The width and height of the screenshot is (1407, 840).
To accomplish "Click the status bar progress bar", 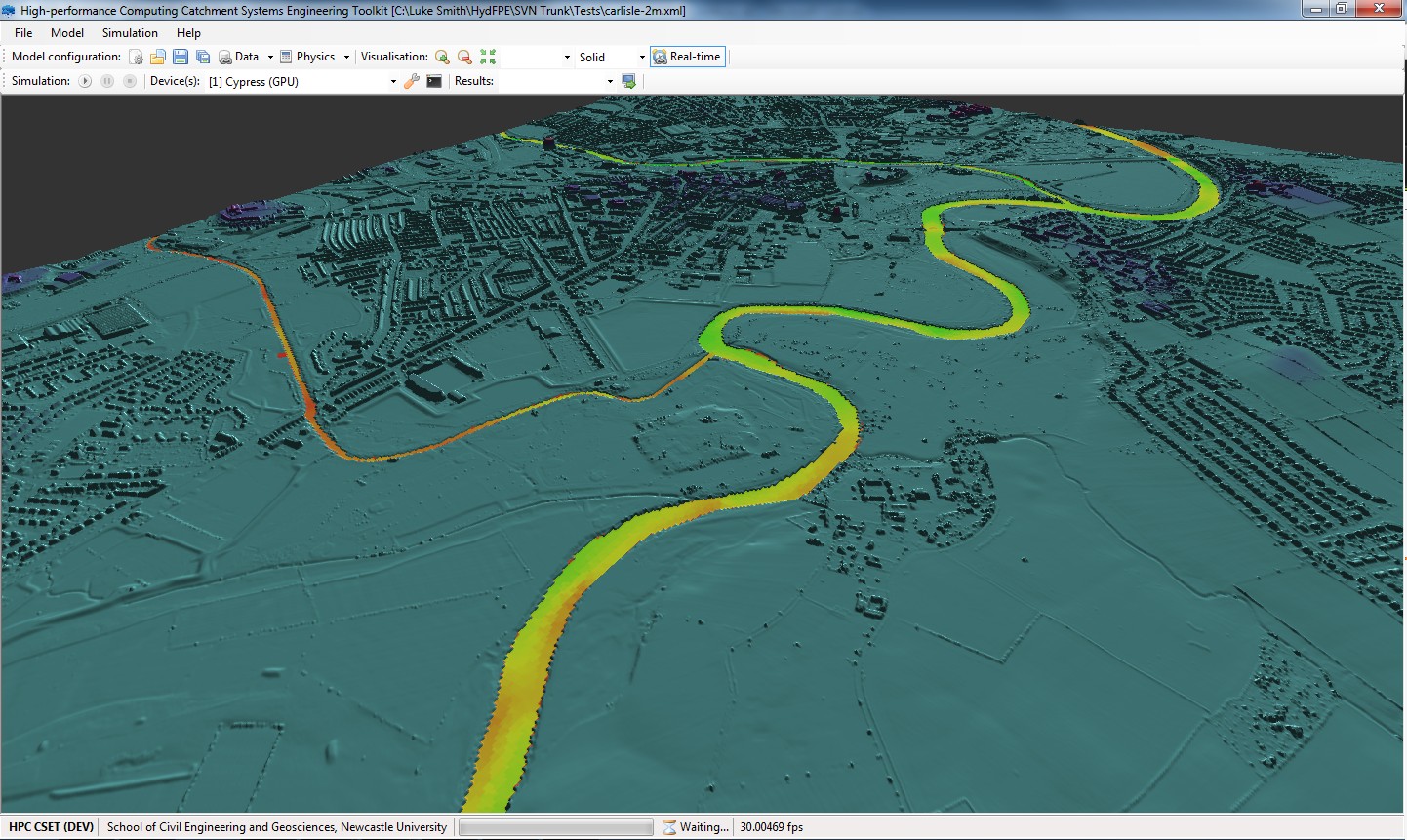I will coord(555,827).
